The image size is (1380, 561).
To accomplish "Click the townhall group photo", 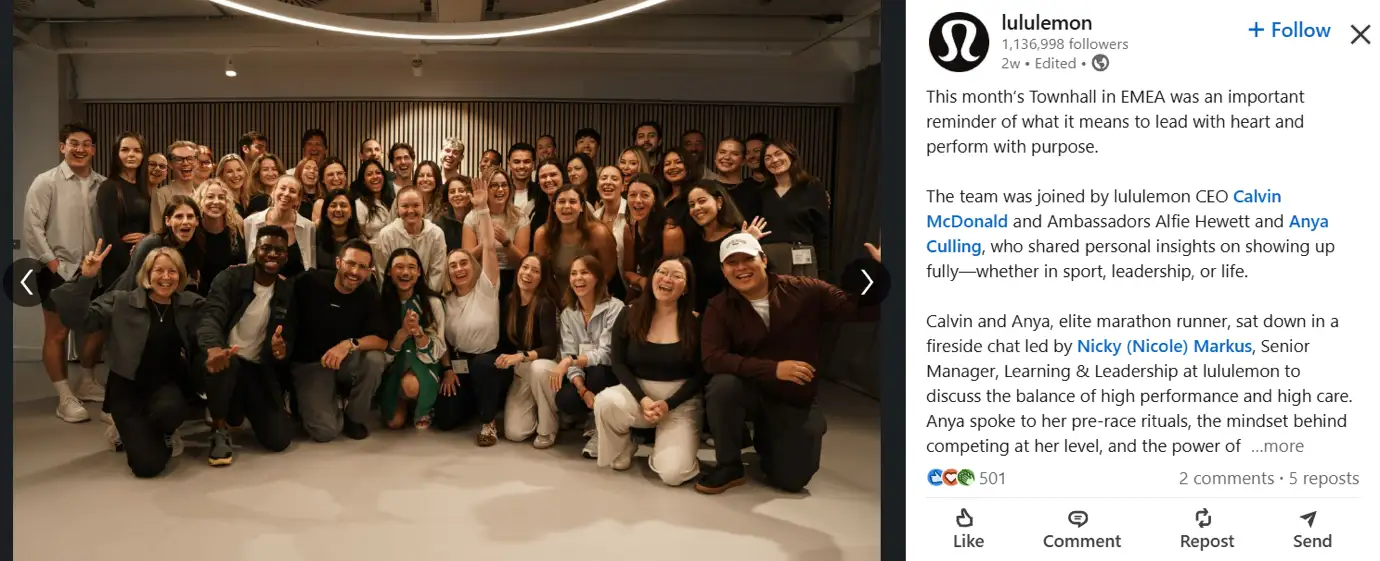I will pyautogui.click(x=446, y=280).
